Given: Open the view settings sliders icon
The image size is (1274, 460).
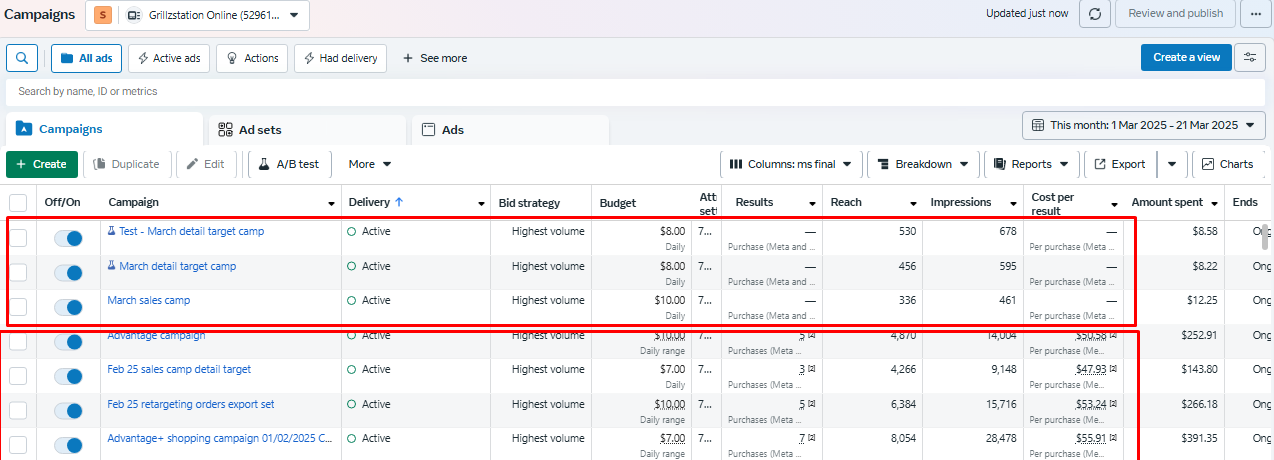Looking at the screenshot, I should pos(1249,58).
